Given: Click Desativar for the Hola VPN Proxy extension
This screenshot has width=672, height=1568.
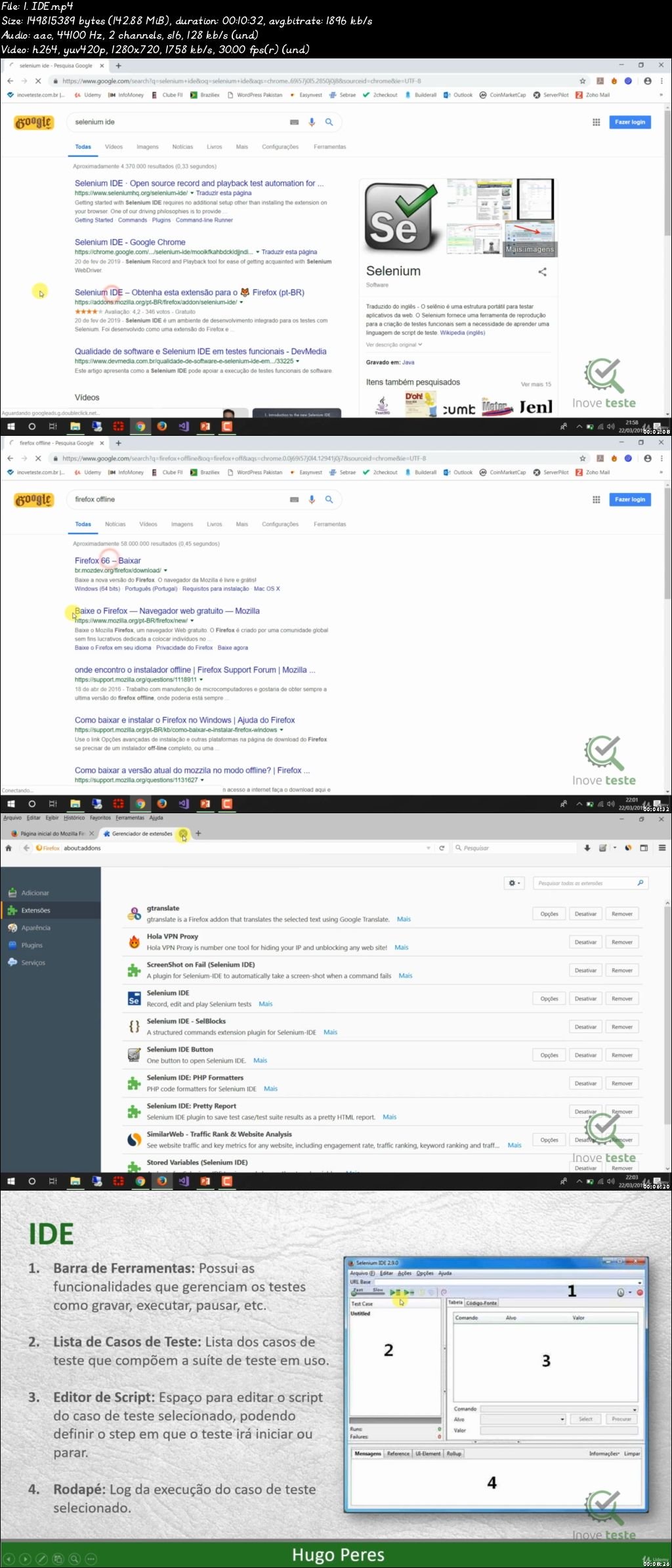Looking at the screenshot, I should [585, 942].
